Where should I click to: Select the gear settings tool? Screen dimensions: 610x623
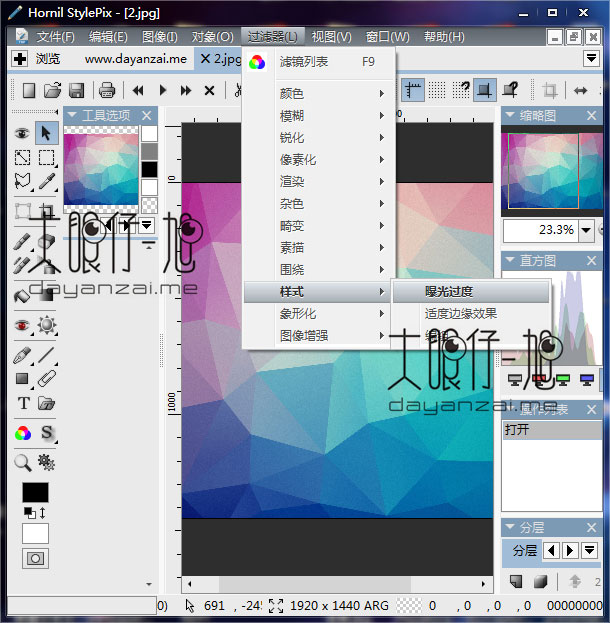click(x=46, y=462)
